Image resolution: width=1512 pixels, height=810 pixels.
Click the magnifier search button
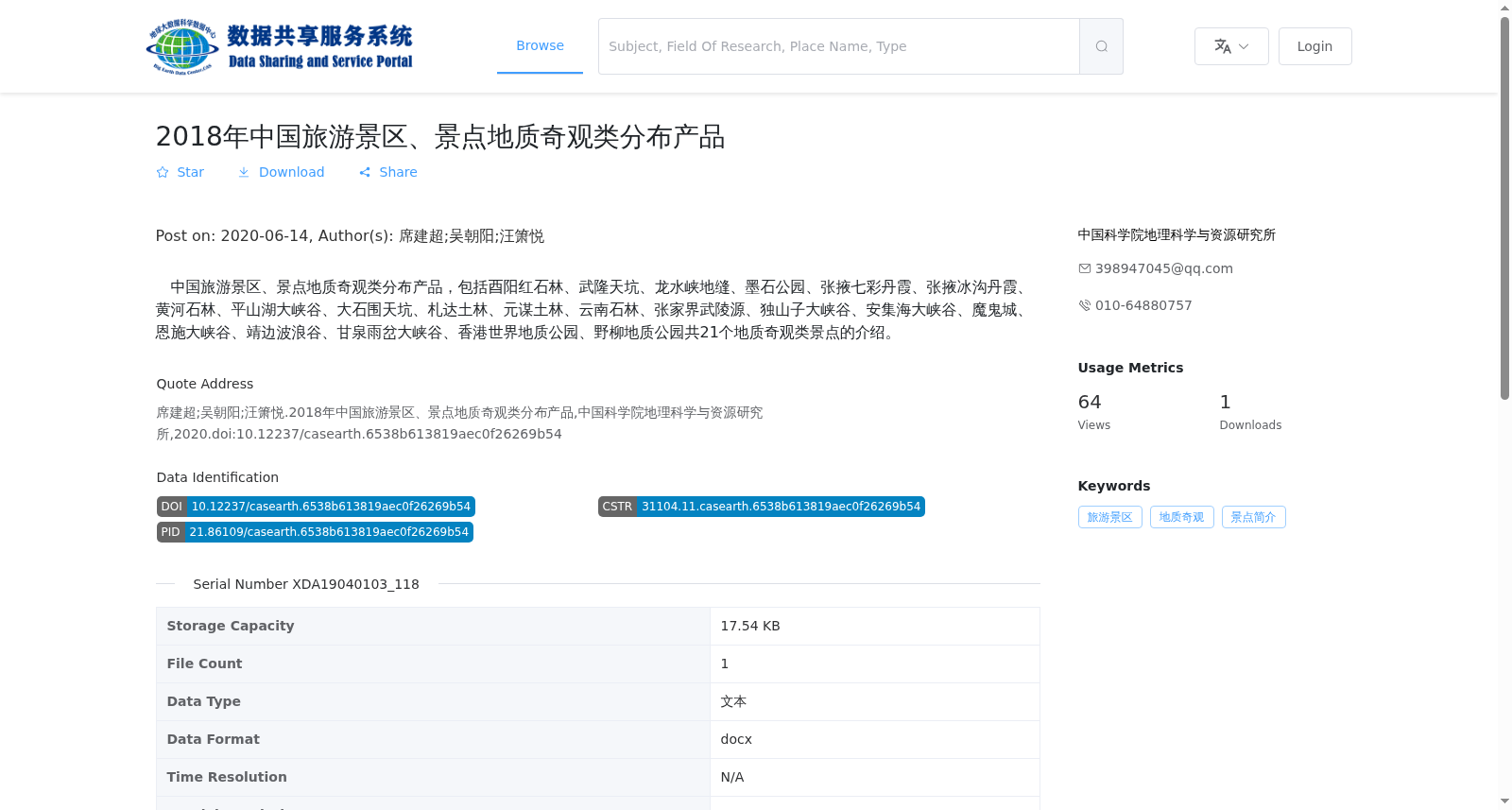click(1102, 46)
